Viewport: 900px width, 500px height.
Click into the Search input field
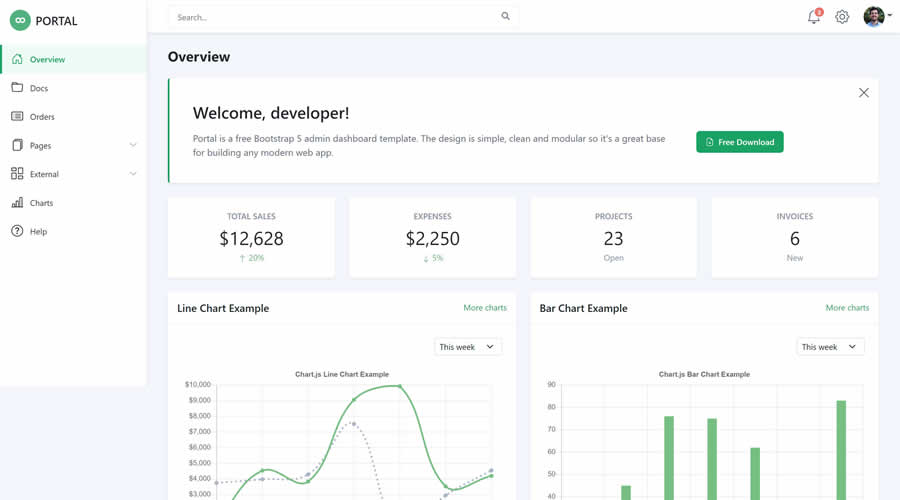343,17
